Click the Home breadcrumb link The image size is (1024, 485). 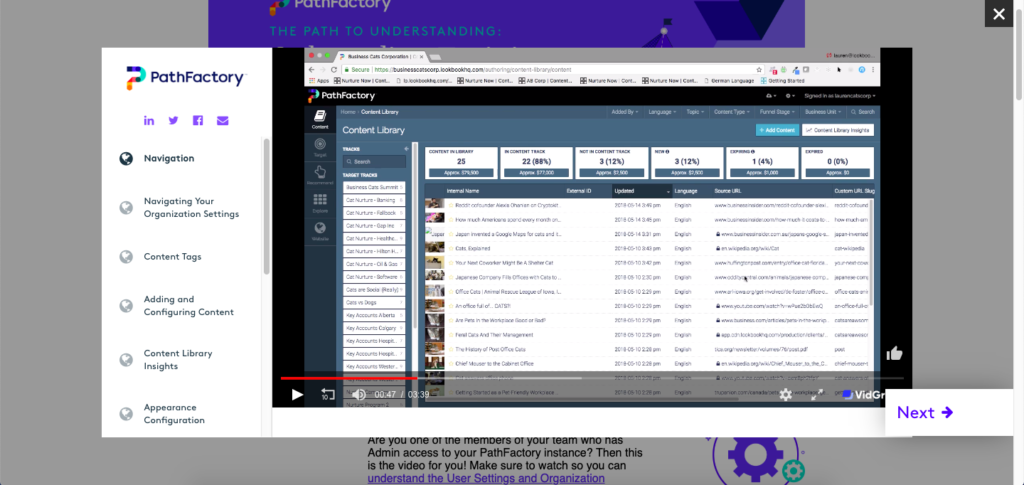coord(348,112)
